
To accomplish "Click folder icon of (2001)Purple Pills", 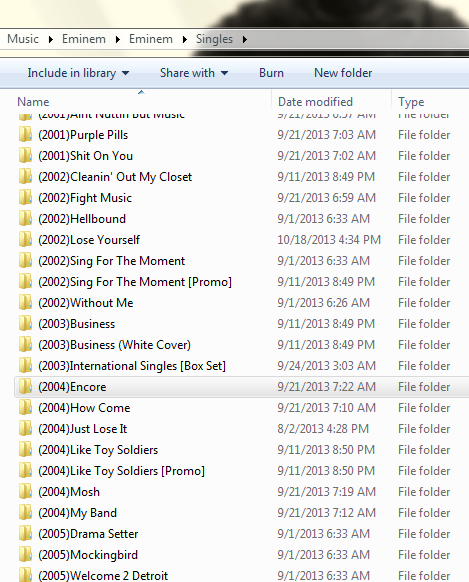I will click(25, 134).
